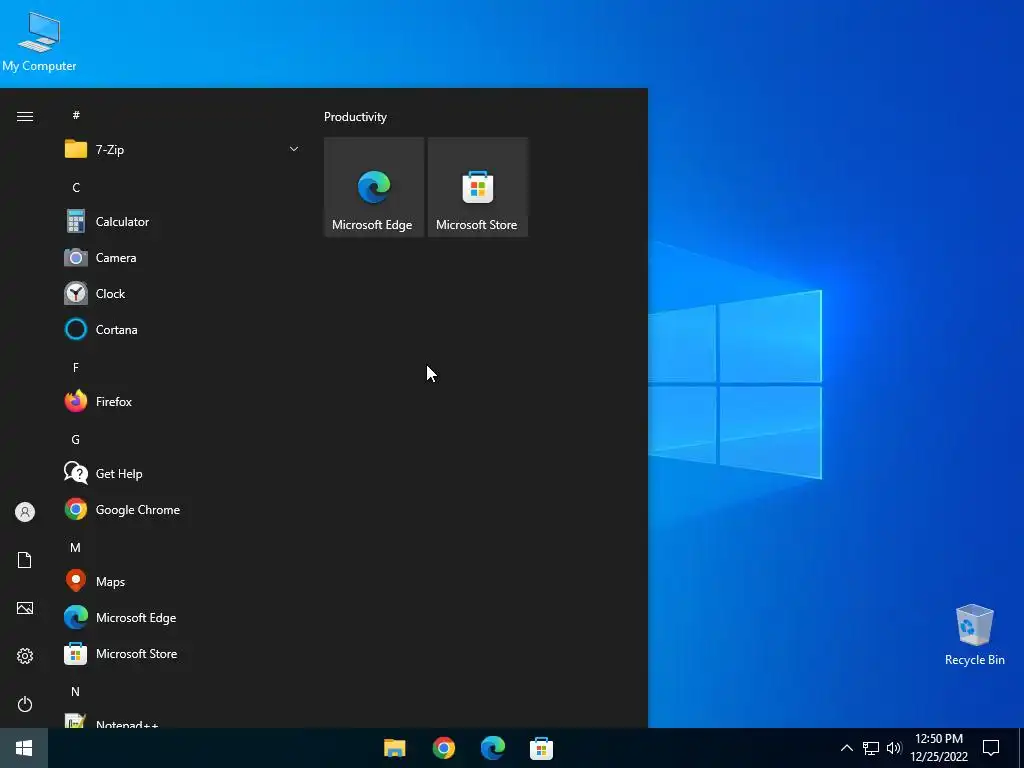Click the Show desktop strip at taskbar edge
1024x768 pixels.
pyautogui.click(x=1021, y=748)
